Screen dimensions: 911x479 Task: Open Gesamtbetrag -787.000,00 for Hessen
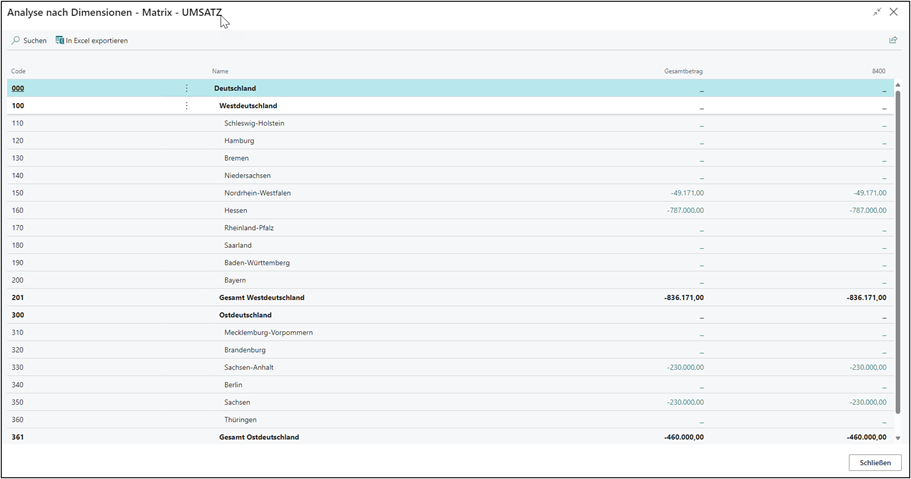[x=685, y=210]
